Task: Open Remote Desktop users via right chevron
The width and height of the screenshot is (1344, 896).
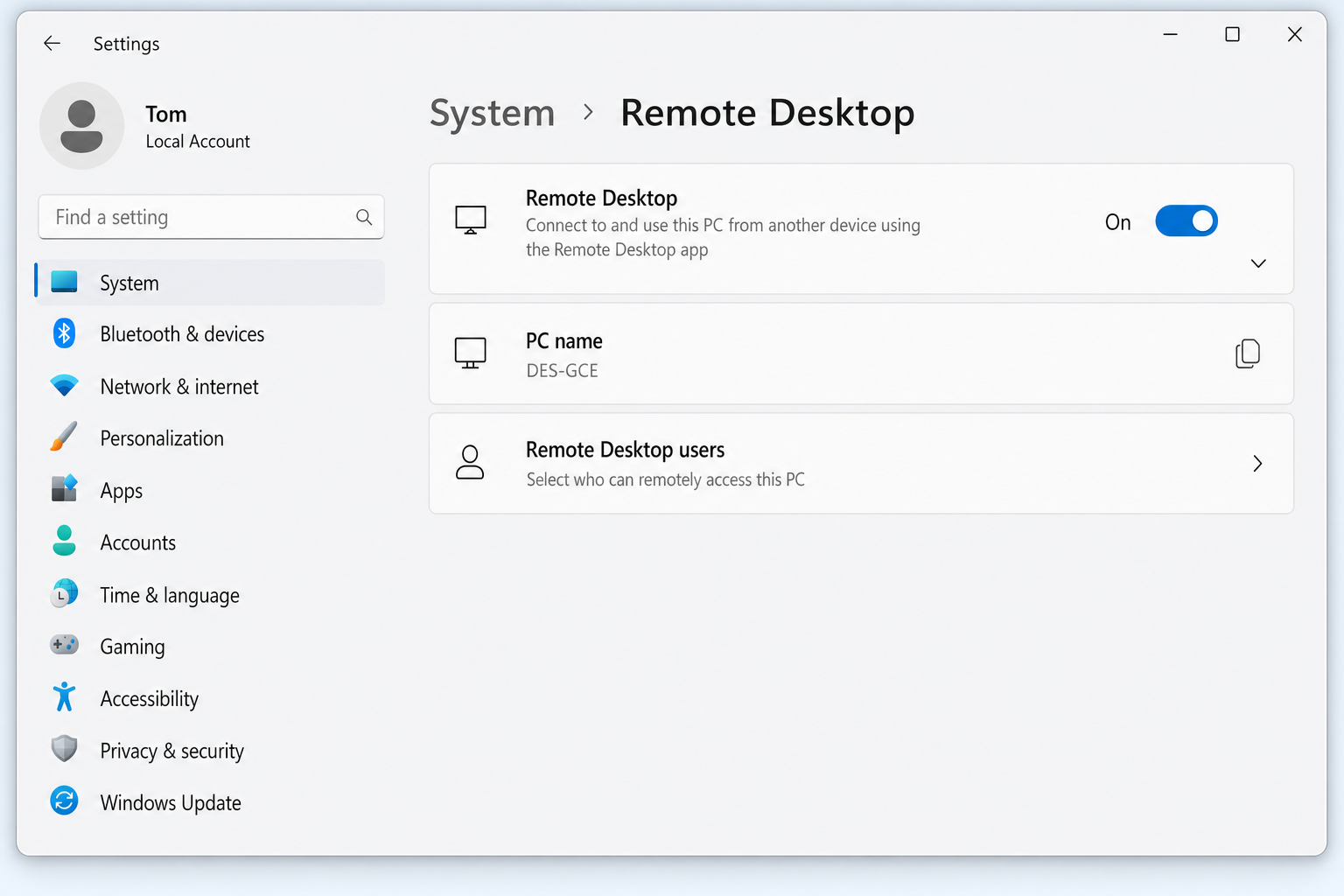Action: point(1257,464)
